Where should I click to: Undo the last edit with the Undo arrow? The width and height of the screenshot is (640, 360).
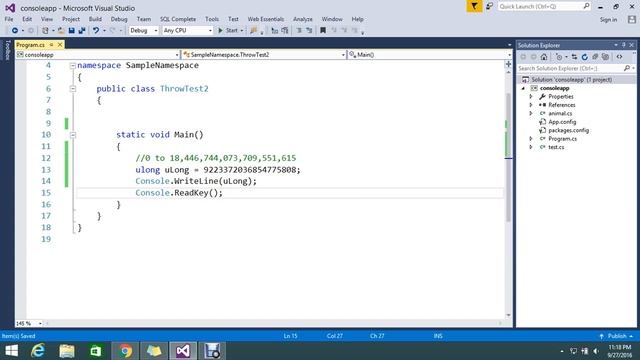click(96, 31)
